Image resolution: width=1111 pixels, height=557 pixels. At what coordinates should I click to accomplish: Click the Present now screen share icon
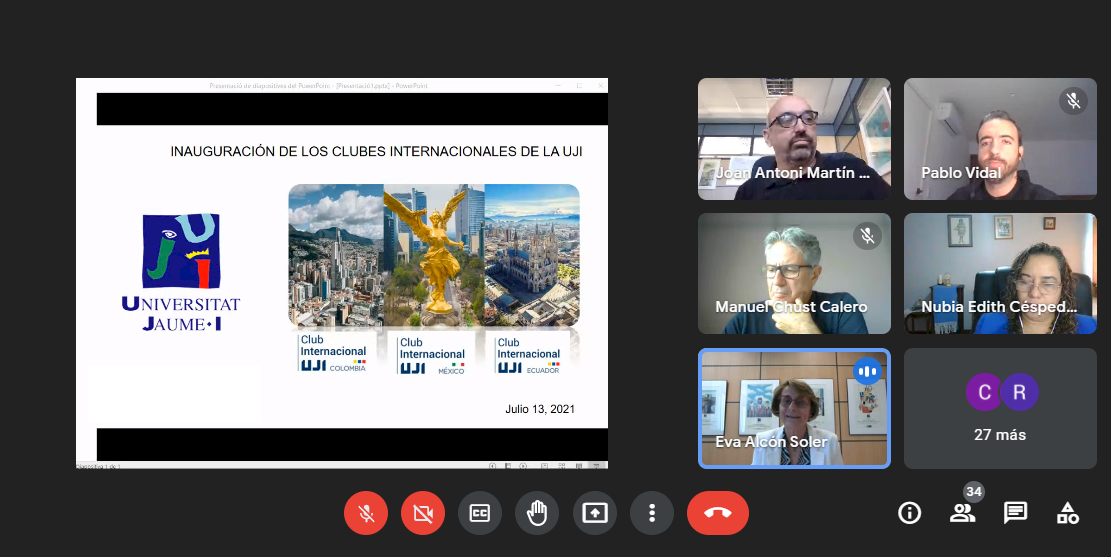pyautogui.click(x=595, y=513)
